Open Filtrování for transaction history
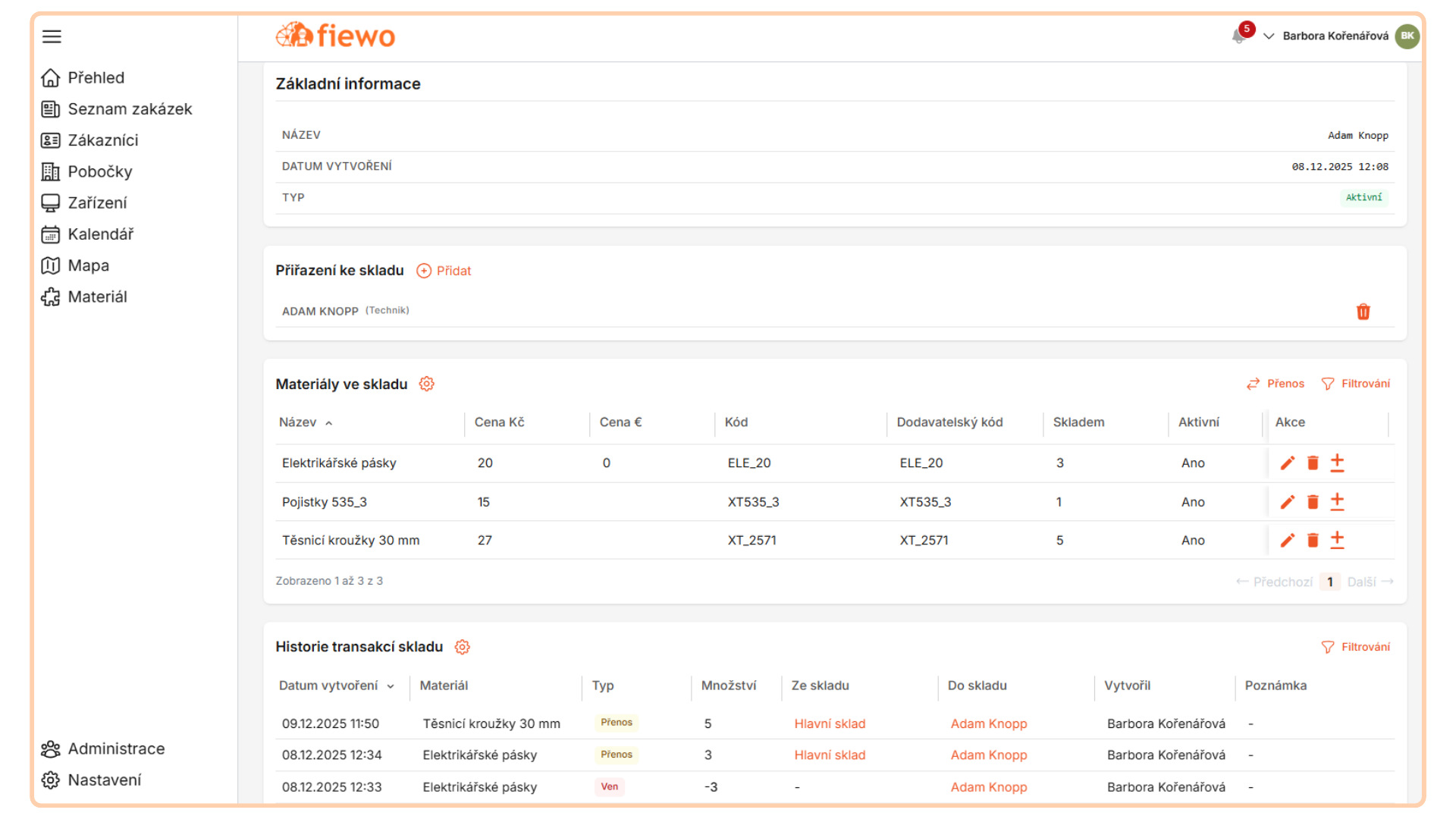Screen dimensions: 1456x819 (1356, 647)
